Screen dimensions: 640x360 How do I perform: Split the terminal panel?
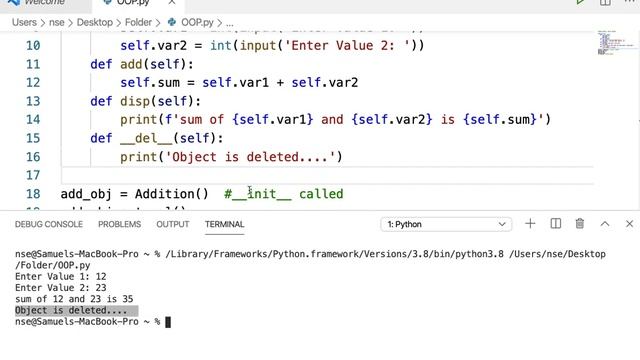[556, 224]
